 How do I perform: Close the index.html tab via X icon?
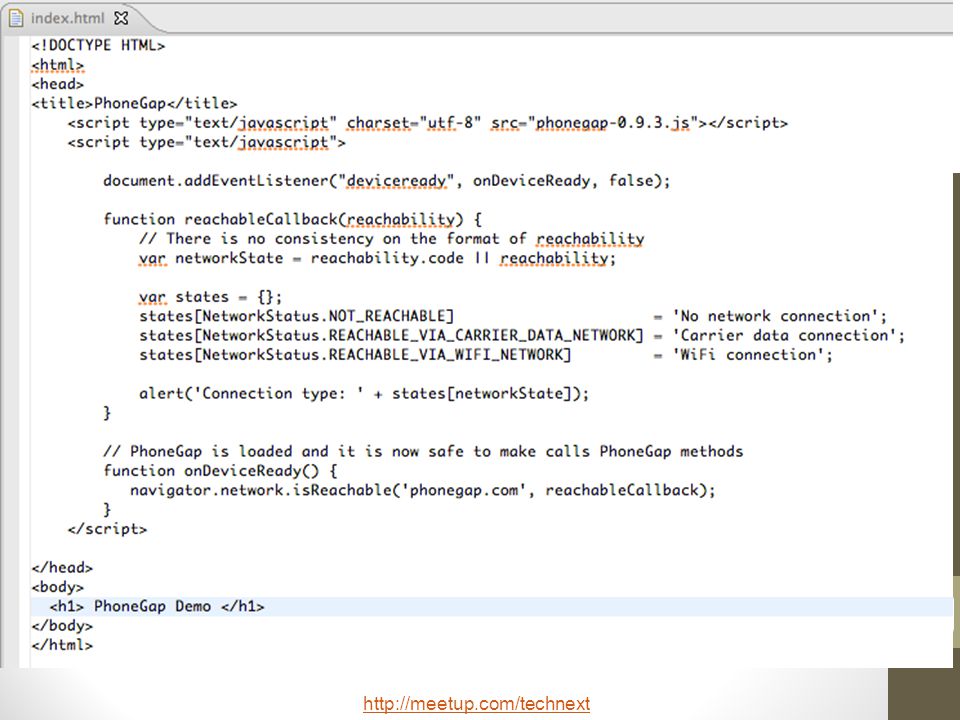[x=121, y=18]
